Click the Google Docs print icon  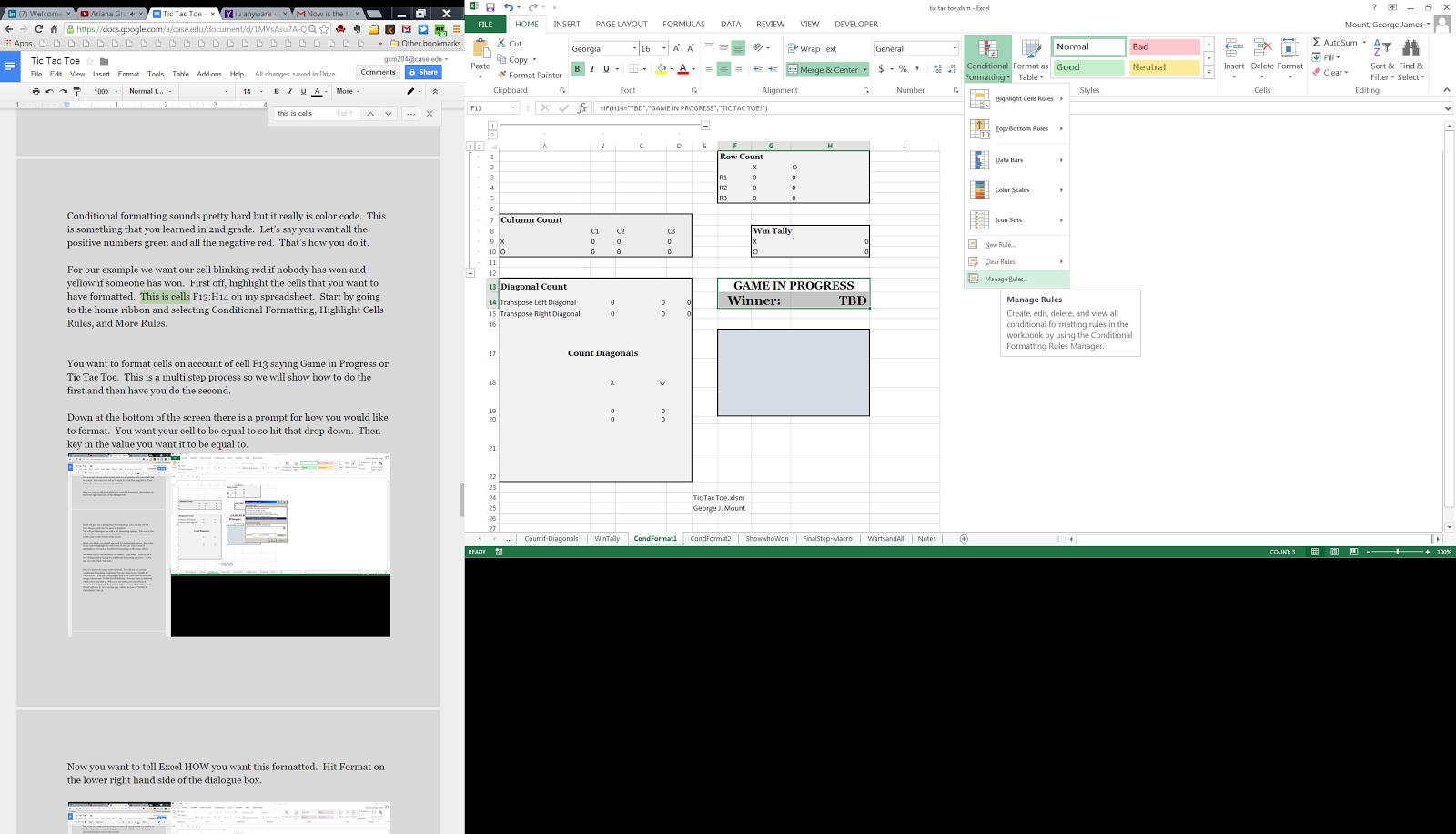pos(35,91)
